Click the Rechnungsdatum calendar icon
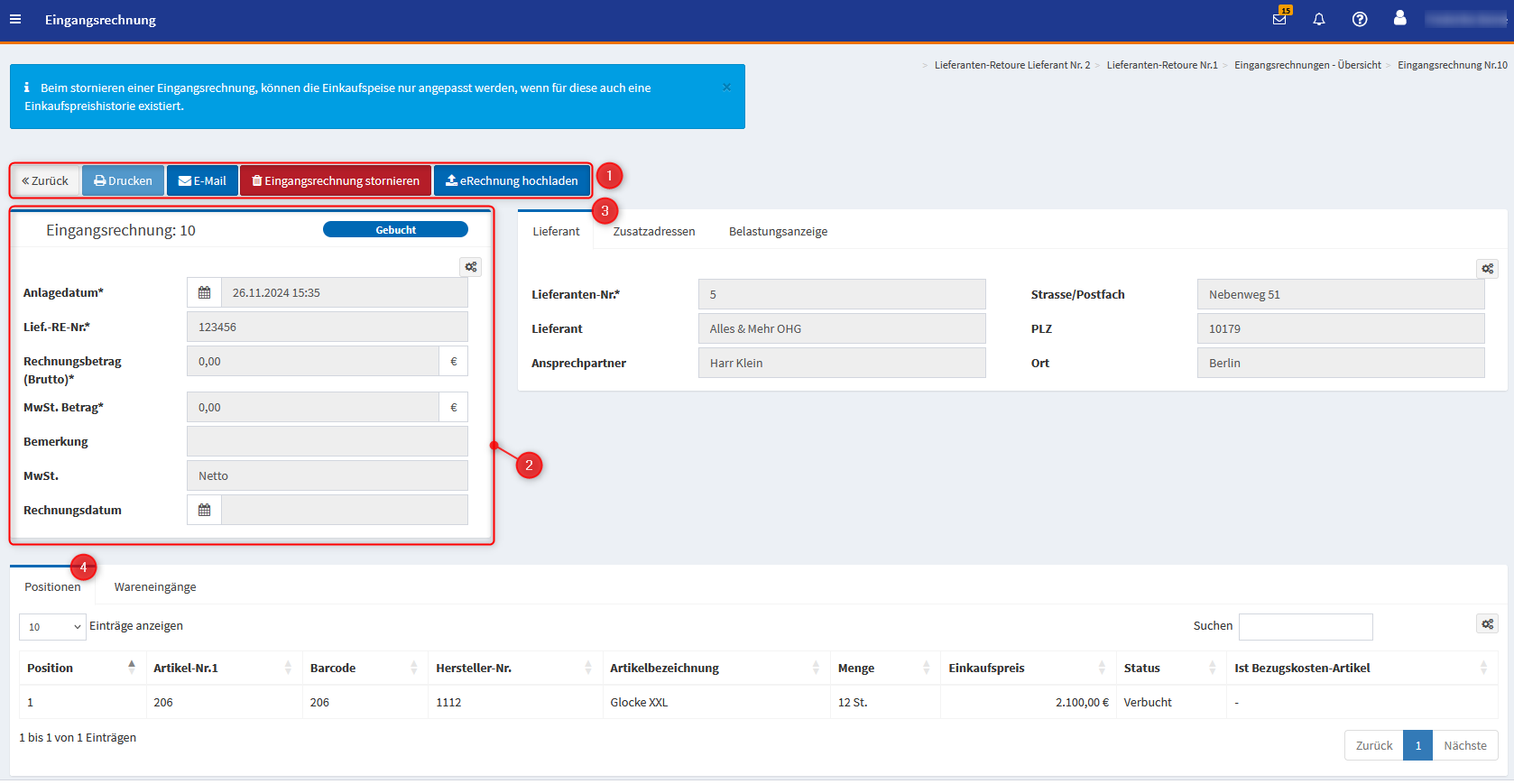The height and width of the screenshot is (784, 1514). tap(204, 511)
